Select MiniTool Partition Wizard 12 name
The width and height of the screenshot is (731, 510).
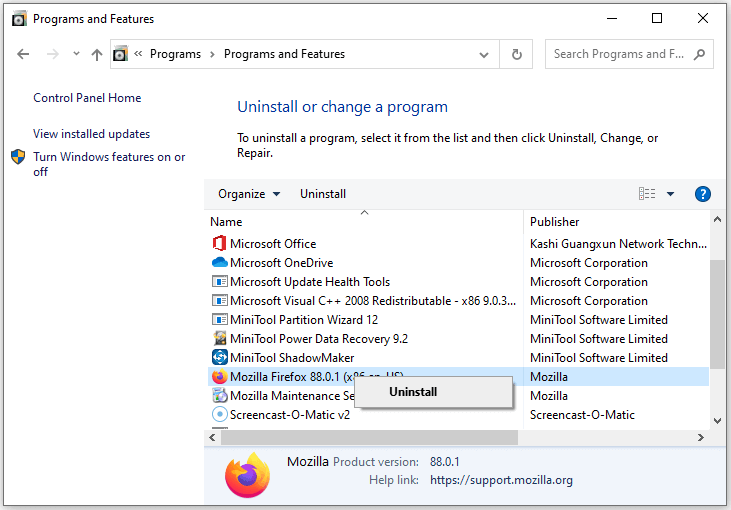[304, 320]
